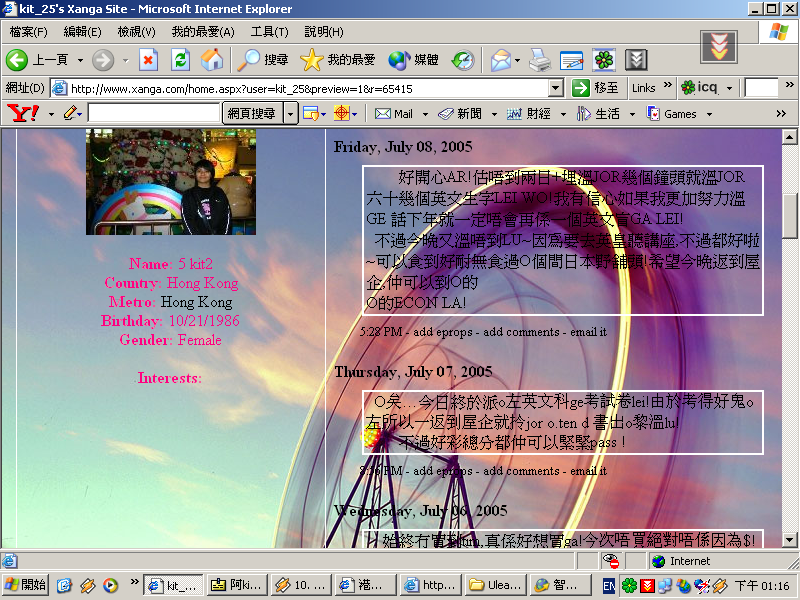Open Yahoo 生活 lifestyle
The image size is (800, 600).
coord(598,114)
